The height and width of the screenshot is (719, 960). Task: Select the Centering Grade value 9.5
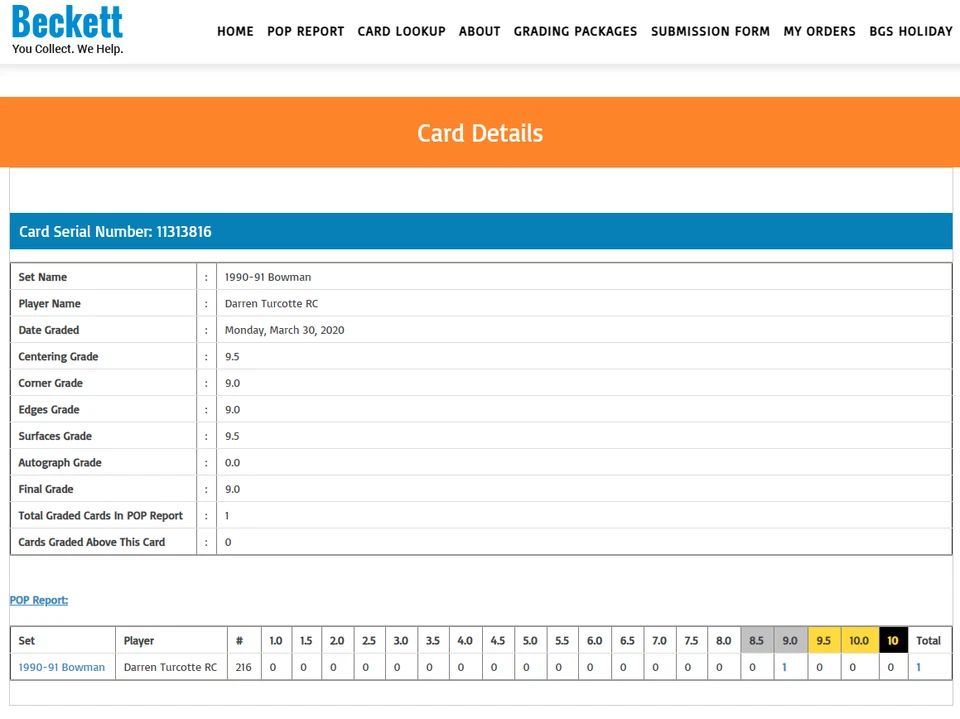(232, 356)
